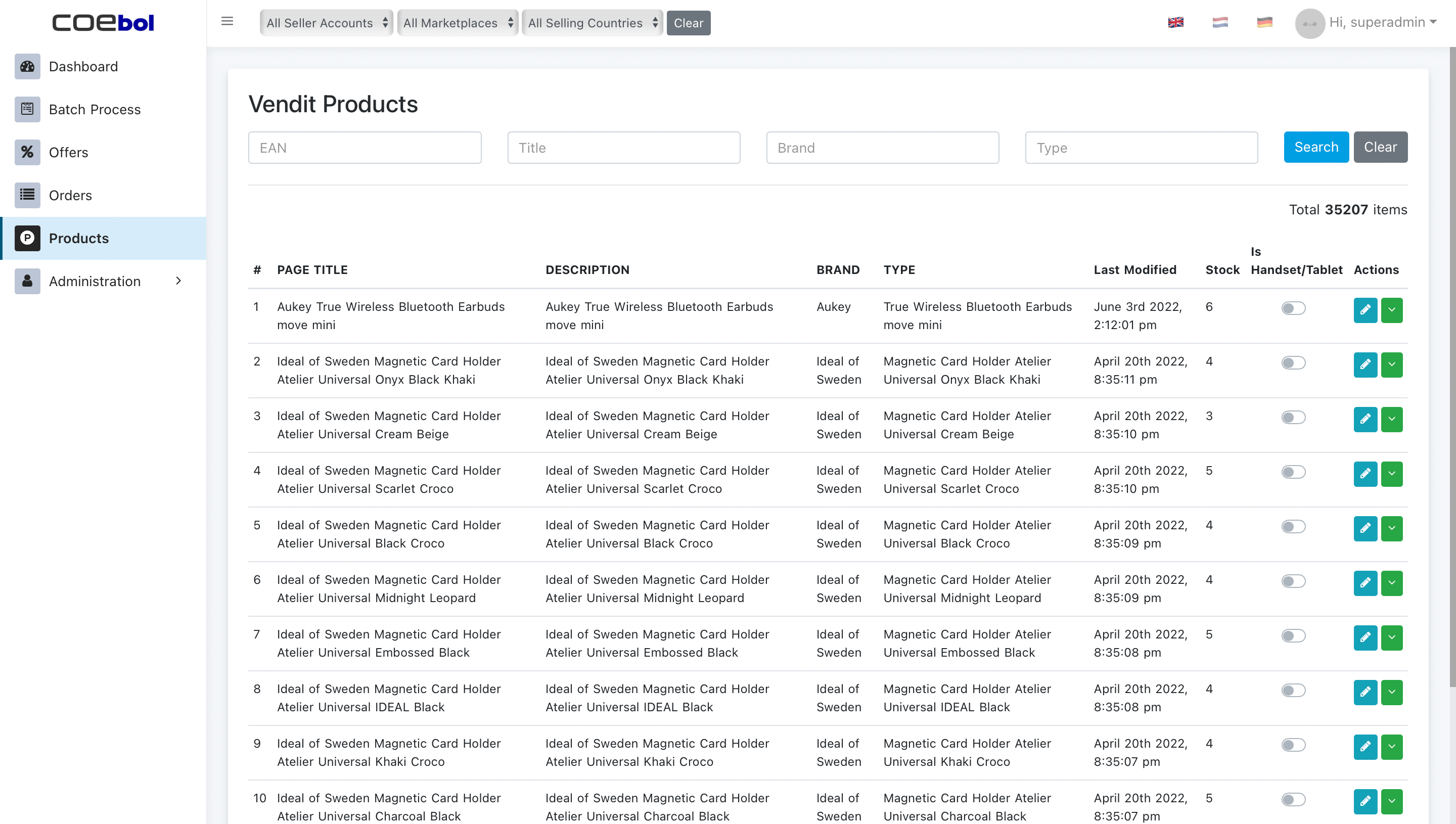1456x824 pixels.
Task: Expand green dropdown for Scarlet Croco row
Action: (x=1391, y=474)
